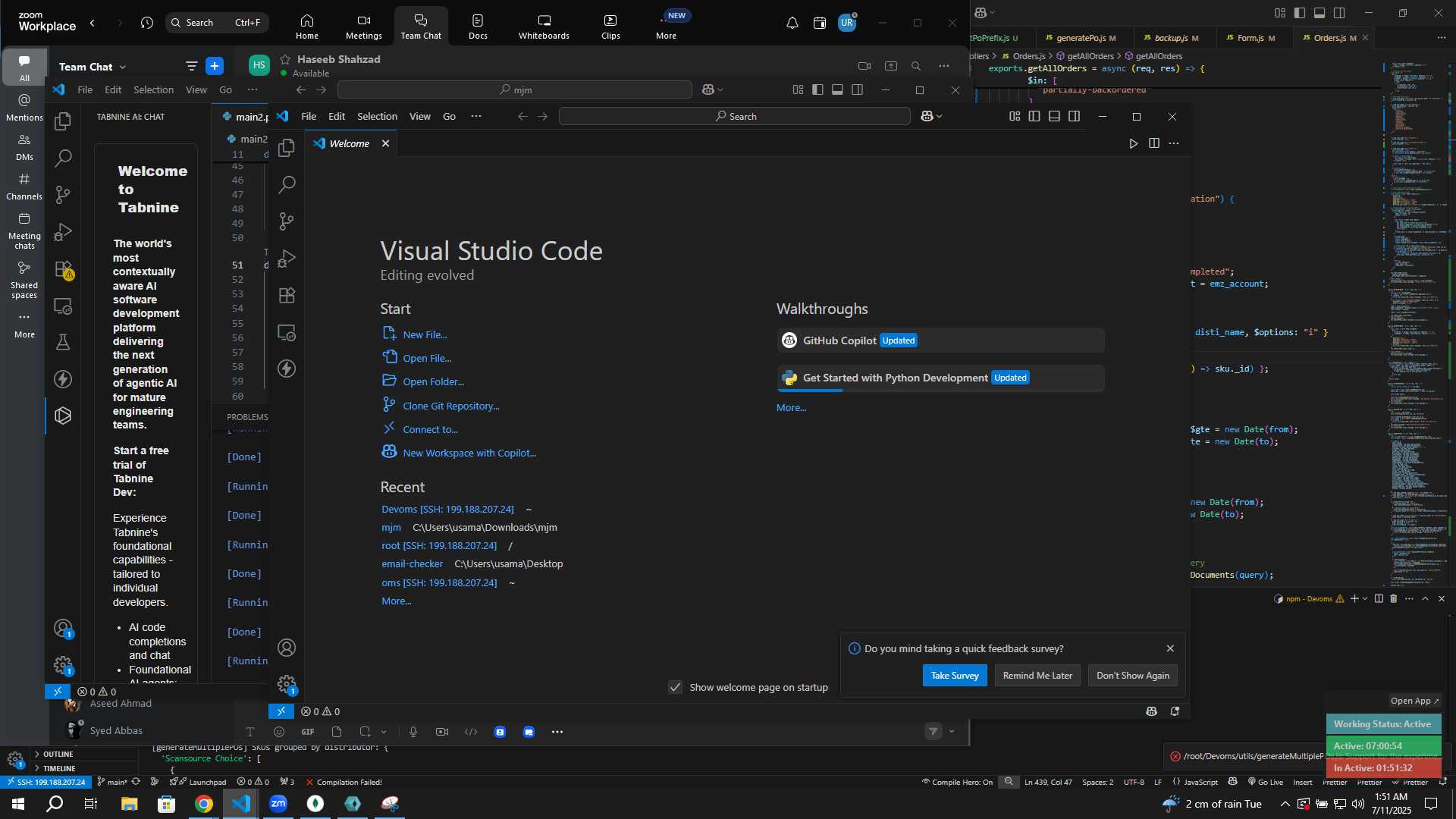Expand TIMELINE section in background VS Code
1456x819 pixels.
(x=59, y=768)
